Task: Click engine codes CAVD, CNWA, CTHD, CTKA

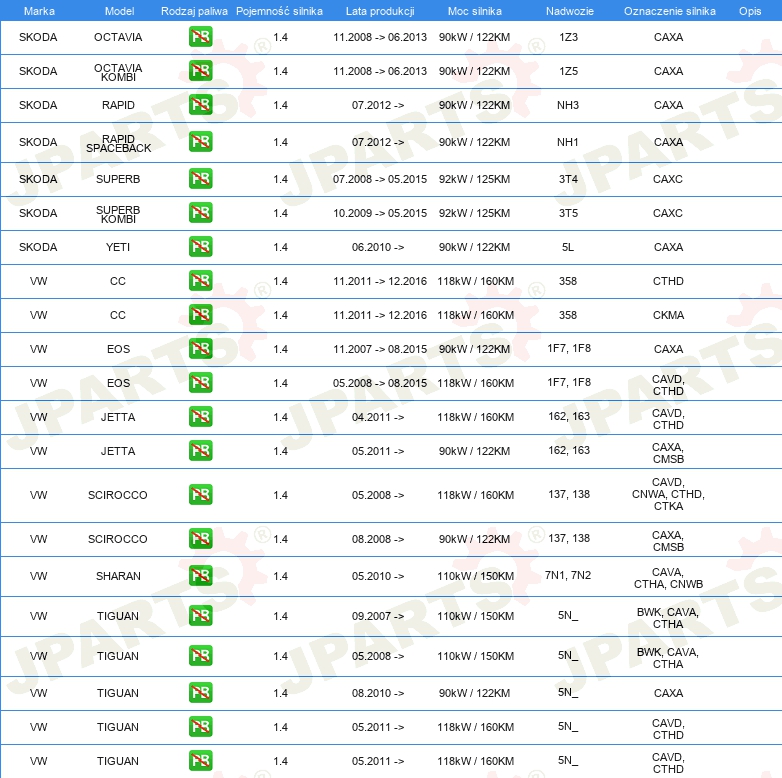Action: coord(668,494)
